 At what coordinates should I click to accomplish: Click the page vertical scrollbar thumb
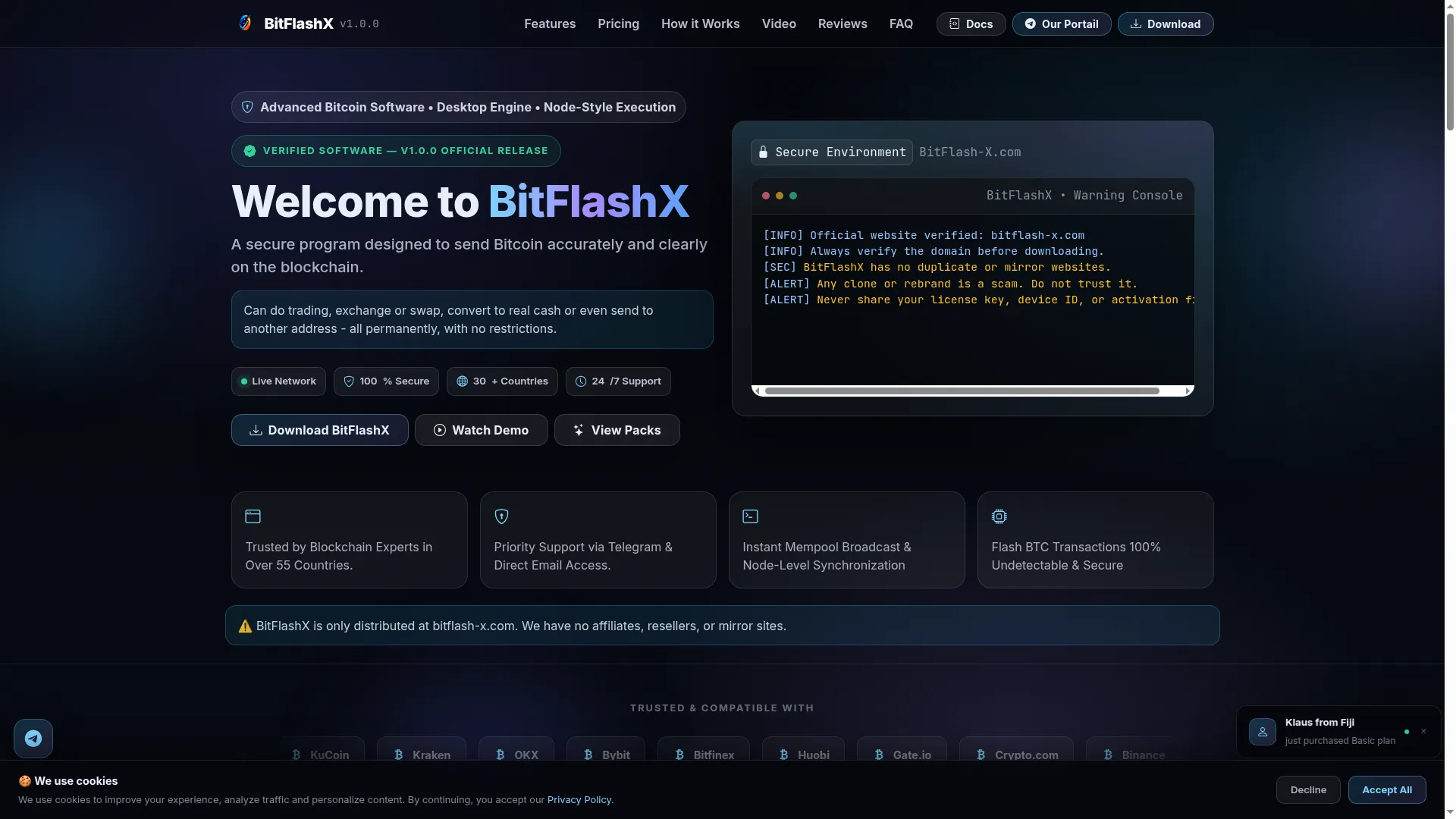coord(1450,72)
